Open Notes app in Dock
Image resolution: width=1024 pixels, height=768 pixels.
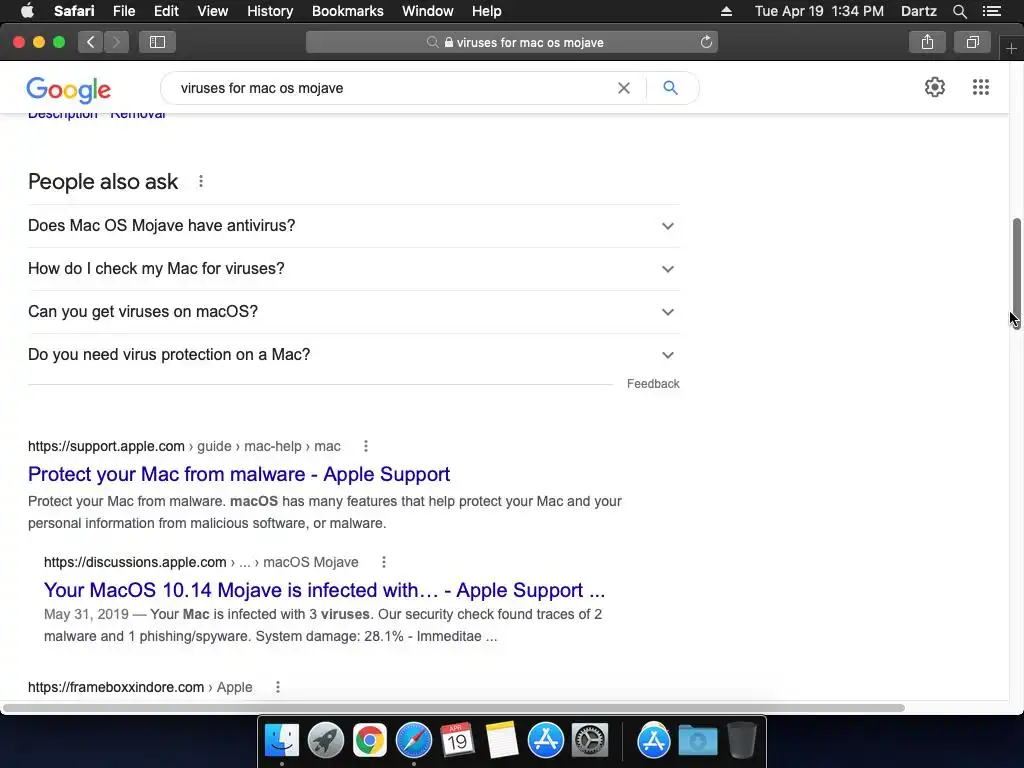coord(502,741)
